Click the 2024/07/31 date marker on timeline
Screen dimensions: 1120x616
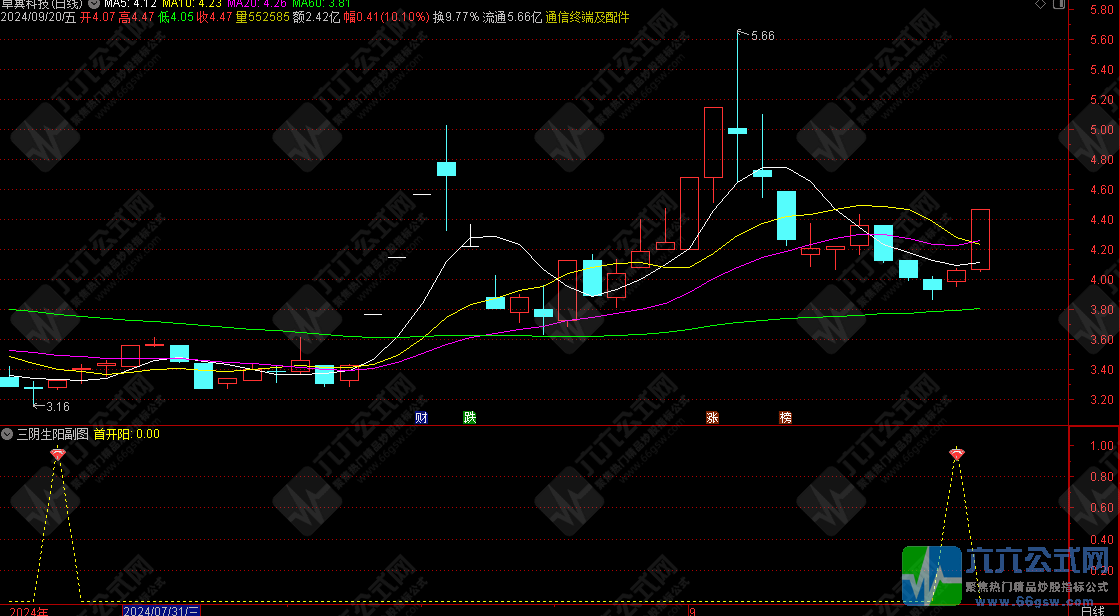click(162, 609)
